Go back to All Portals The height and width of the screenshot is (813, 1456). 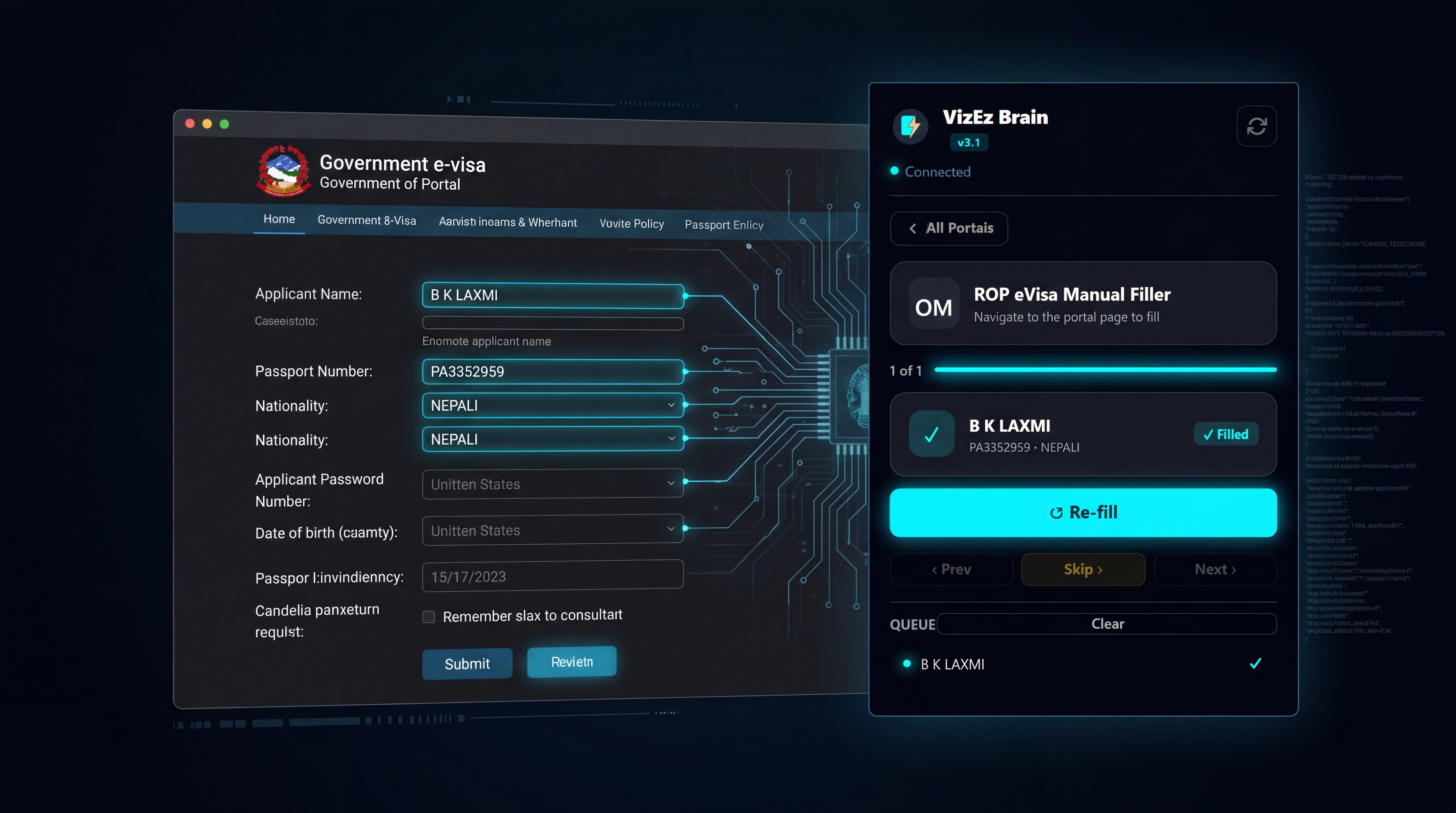[x=949, y=228]
